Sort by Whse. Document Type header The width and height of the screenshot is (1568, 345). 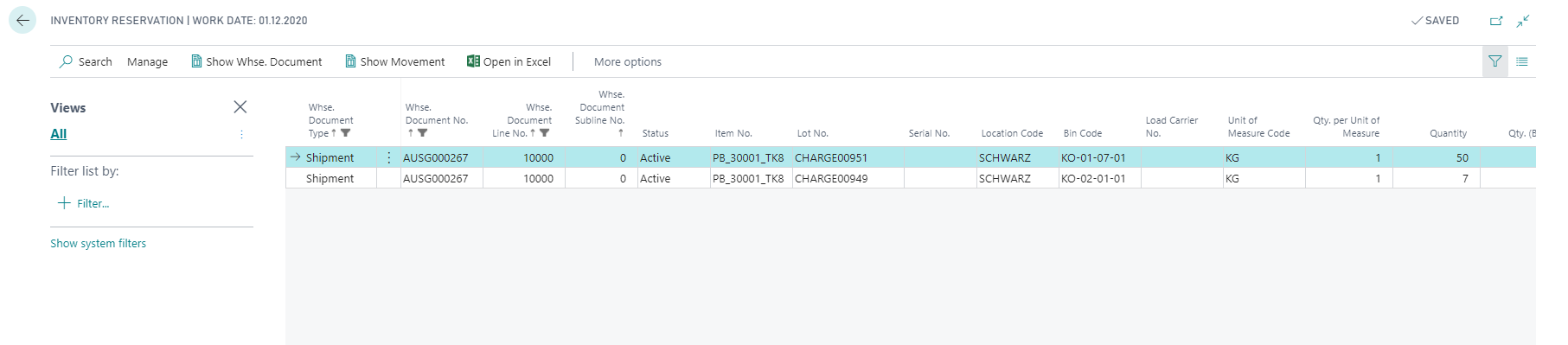(x=330, y=120)
